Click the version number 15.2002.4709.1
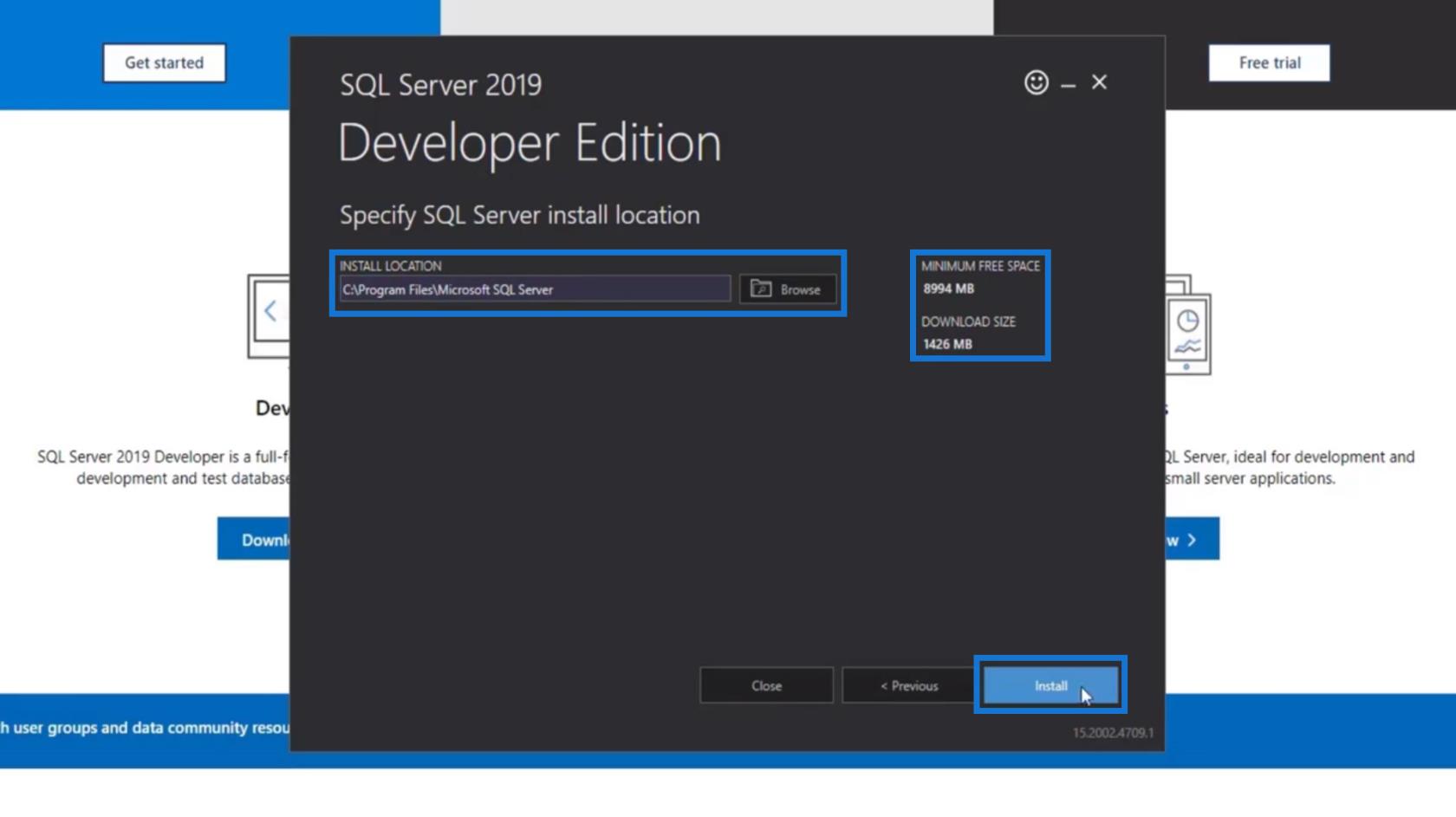1456x817 pixels. pos(1113,733)
